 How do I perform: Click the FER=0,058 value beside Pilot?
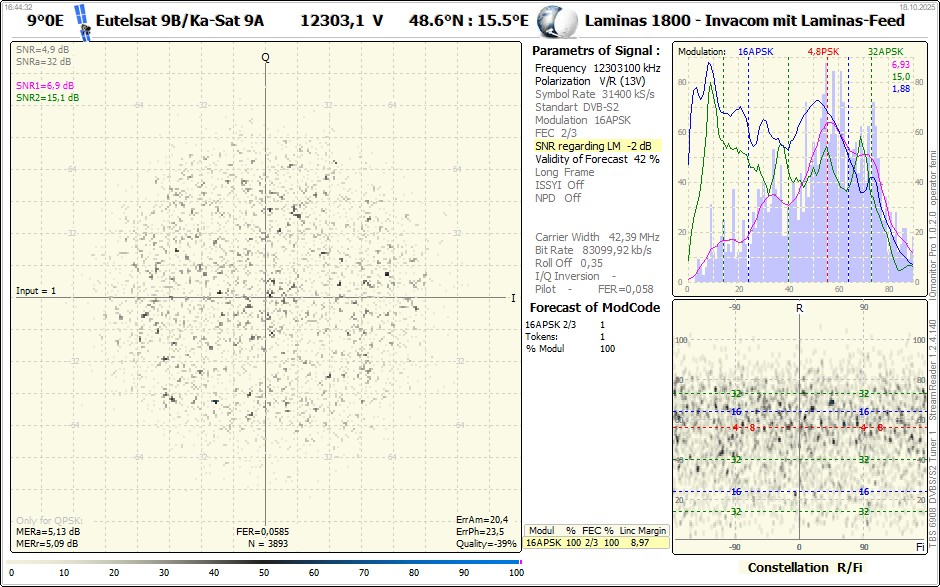point(625,289)
